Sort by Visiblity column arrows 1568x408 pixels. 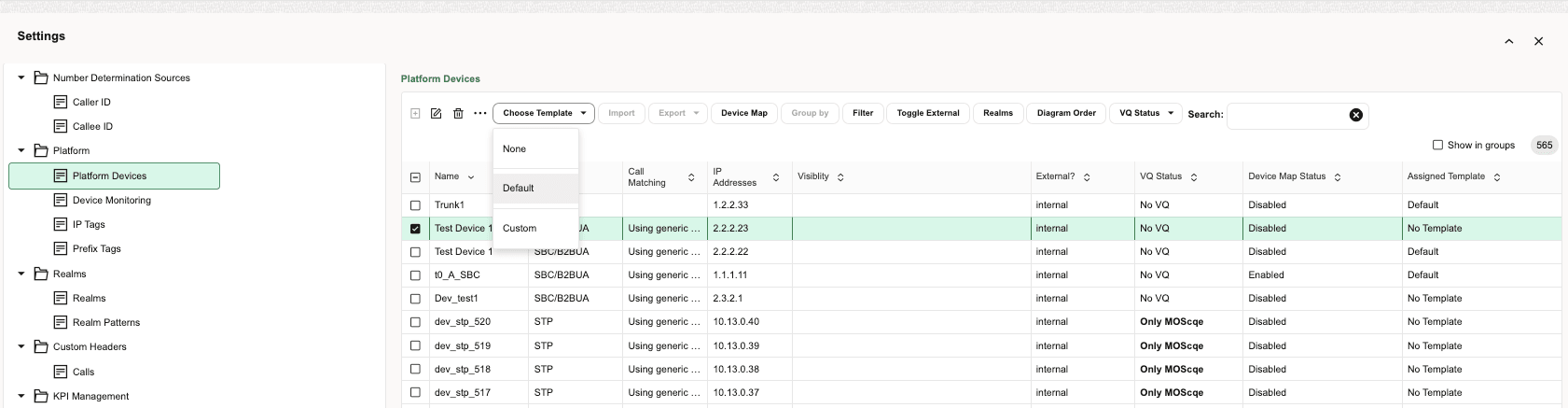pyautogui.click(x=840, y=177)
